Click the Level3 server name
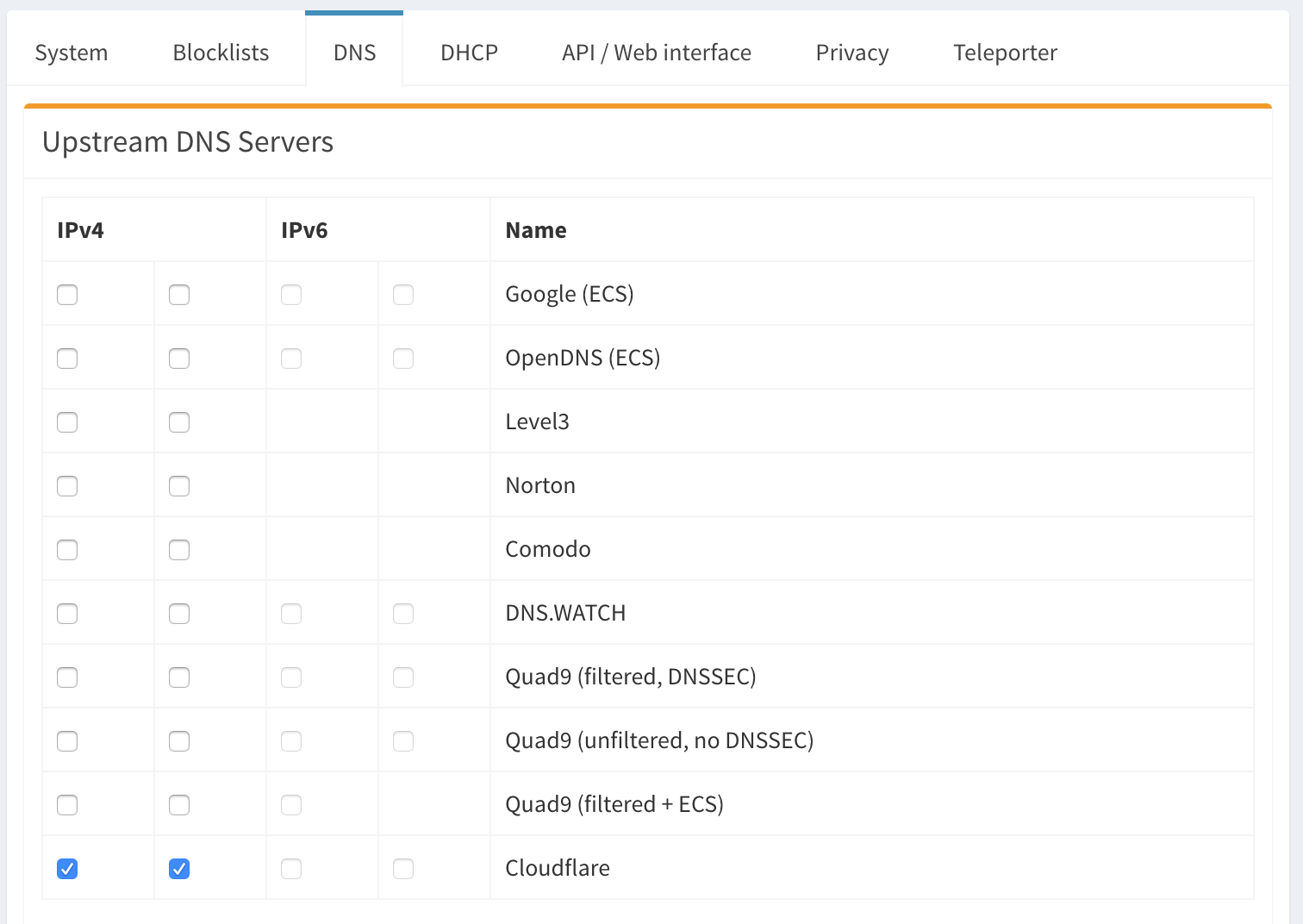Viewport: 1303px width, 924px height. [x=537, y=421]
